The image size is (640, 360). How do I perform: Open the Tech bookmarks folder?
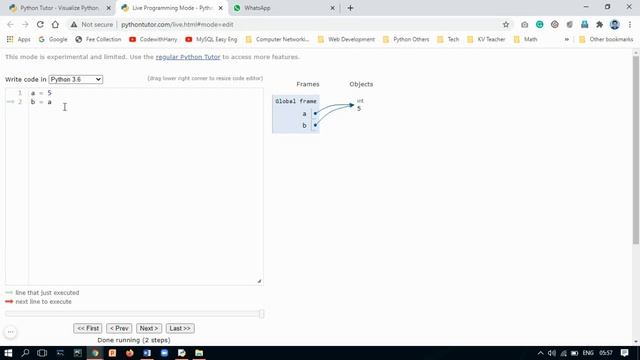(x=448, y=39)
